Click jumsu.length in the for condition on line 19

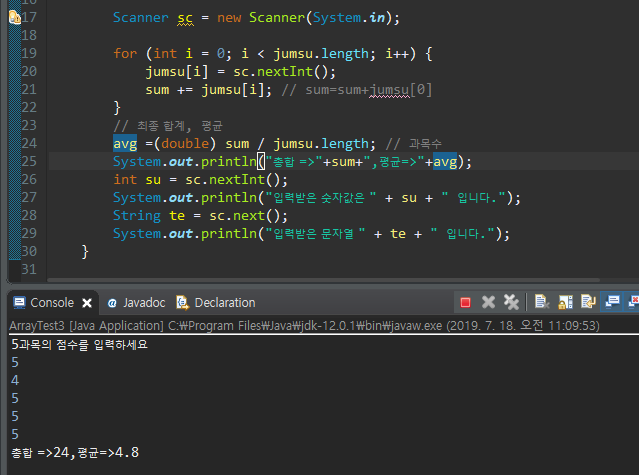[321, 53]
